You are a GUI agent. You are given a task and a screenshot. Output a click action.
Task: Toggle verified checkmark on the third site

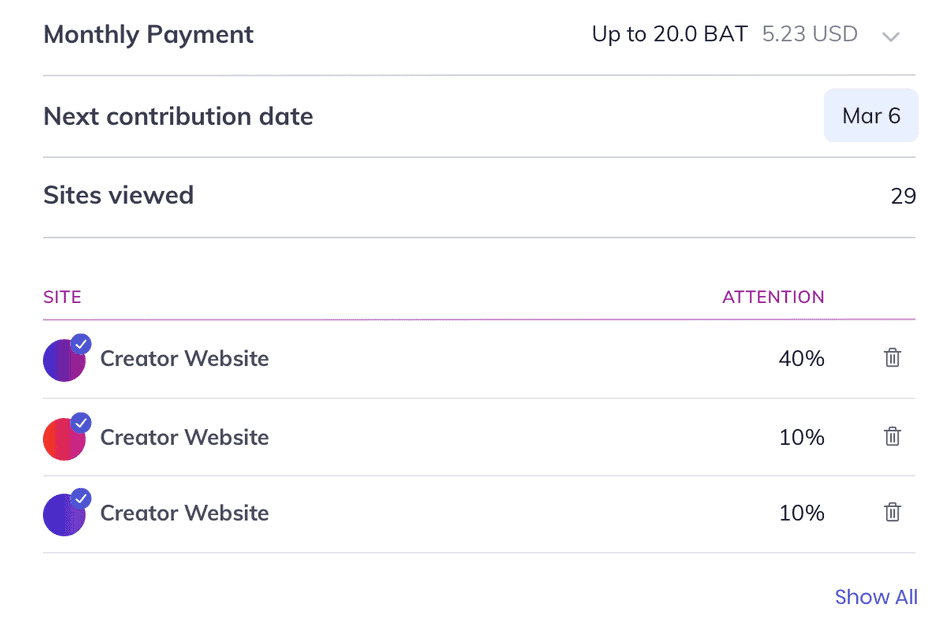(82, 497)
